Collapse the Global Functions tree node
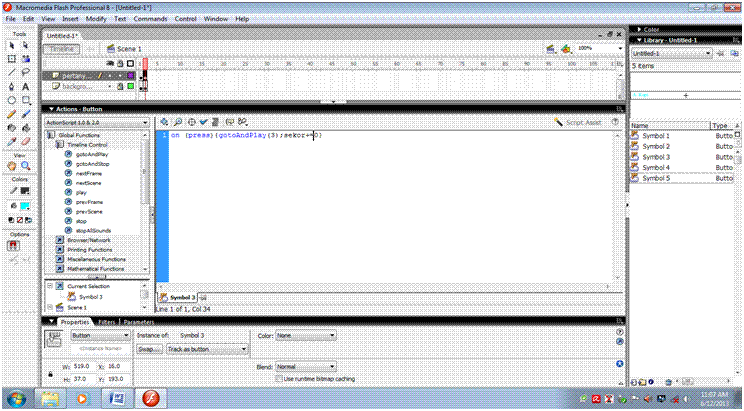The image size is (744, 411). click(x=50, y=135)
